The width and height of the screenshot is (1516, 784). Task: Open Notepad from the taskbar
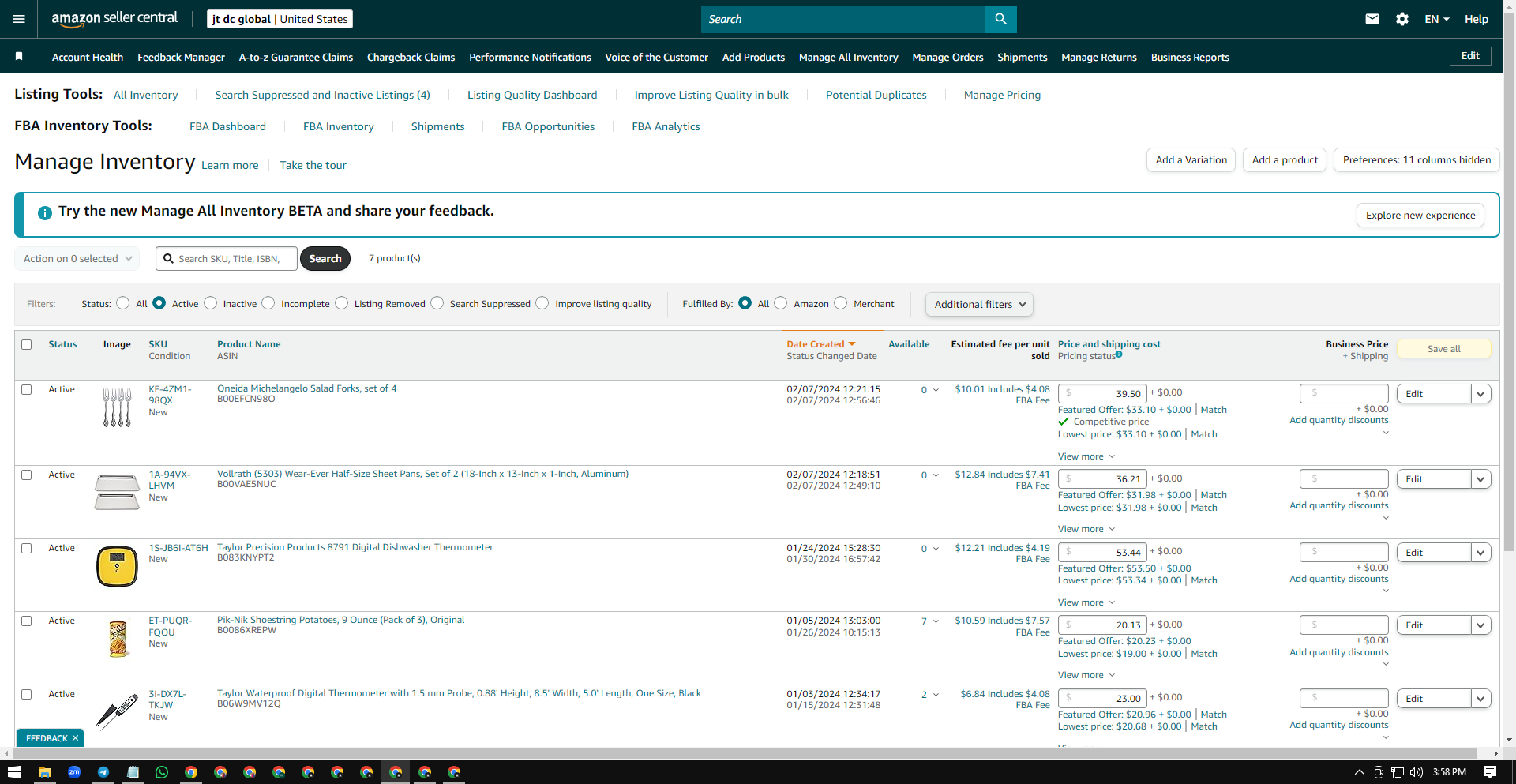133,772
